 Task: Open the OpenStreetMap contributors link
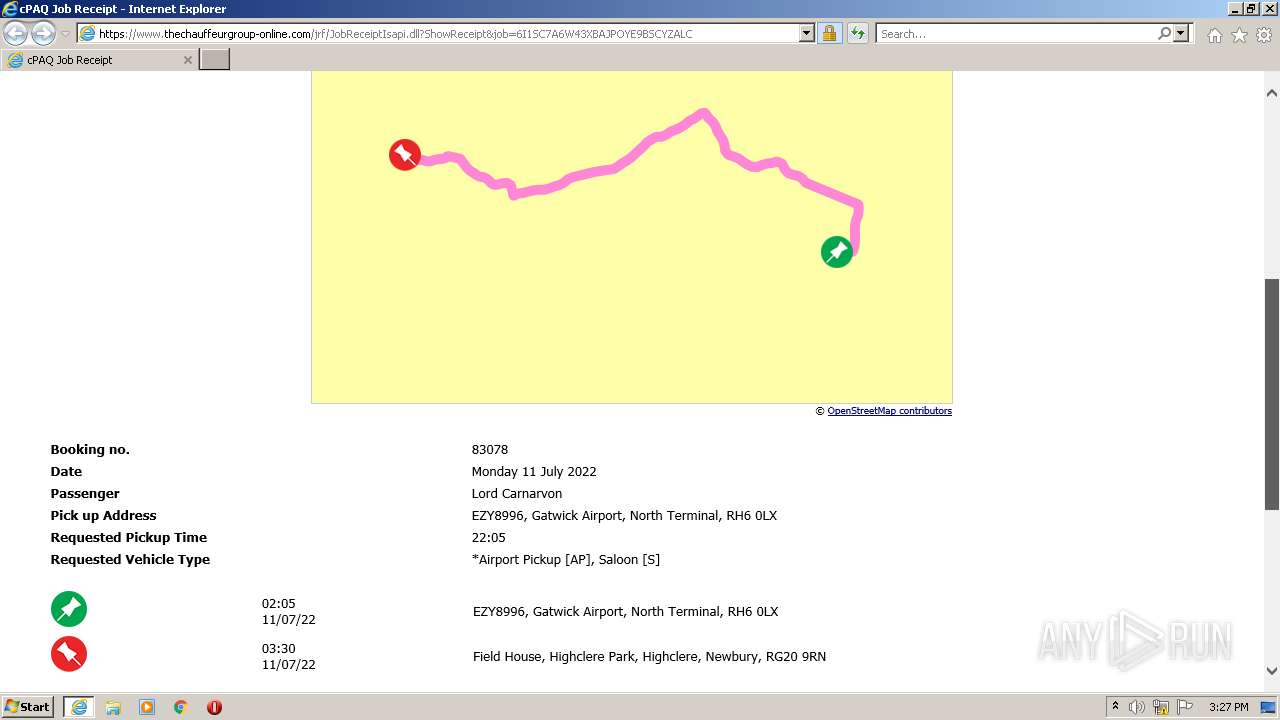[x=889, y=411]
